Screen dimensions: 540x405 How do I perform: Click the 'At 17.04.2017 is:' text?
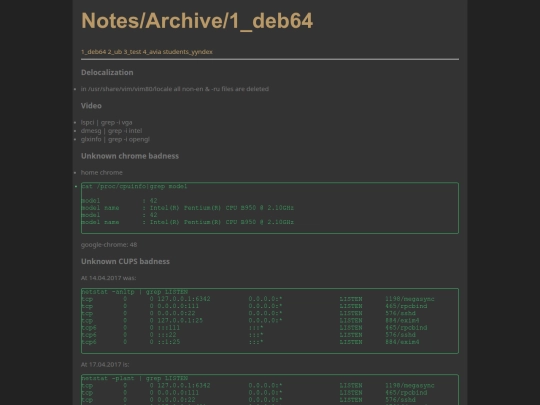tap(105, 364)
